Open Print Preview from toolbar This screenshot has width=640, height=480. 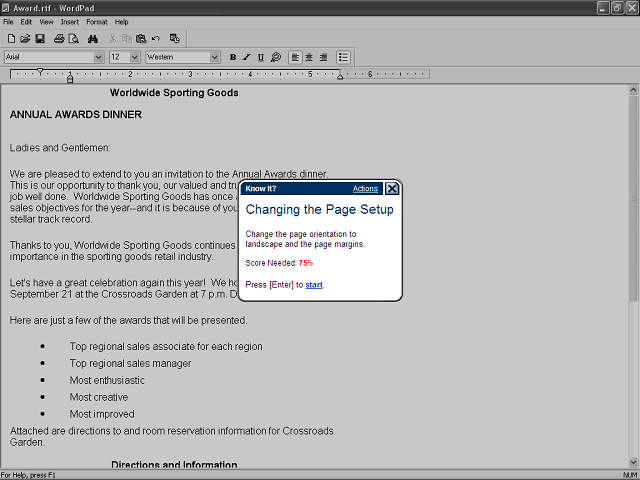point(74,39)
